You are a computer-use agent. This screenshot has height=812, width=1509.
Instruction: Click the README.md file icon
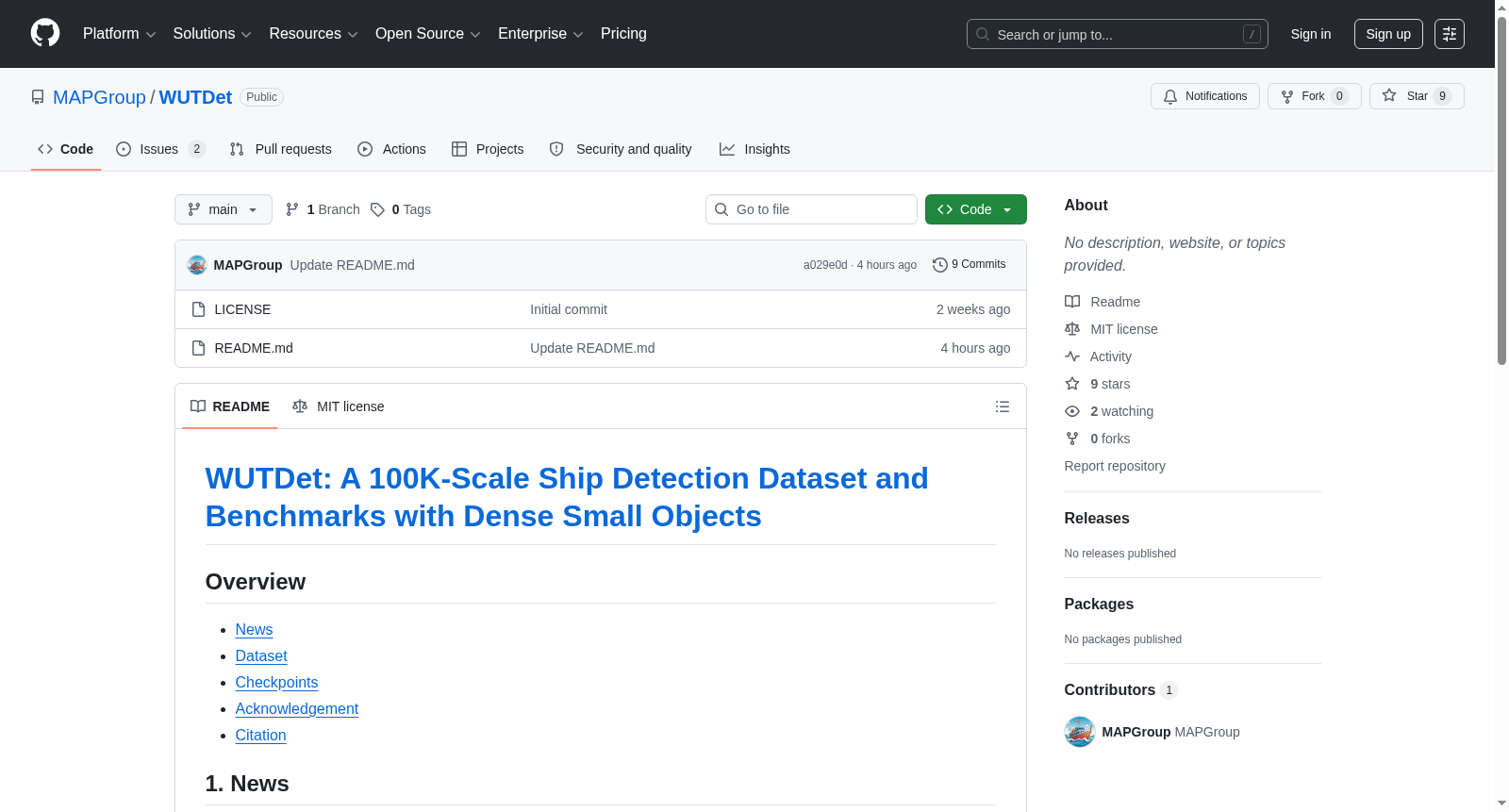click(198, 348)
